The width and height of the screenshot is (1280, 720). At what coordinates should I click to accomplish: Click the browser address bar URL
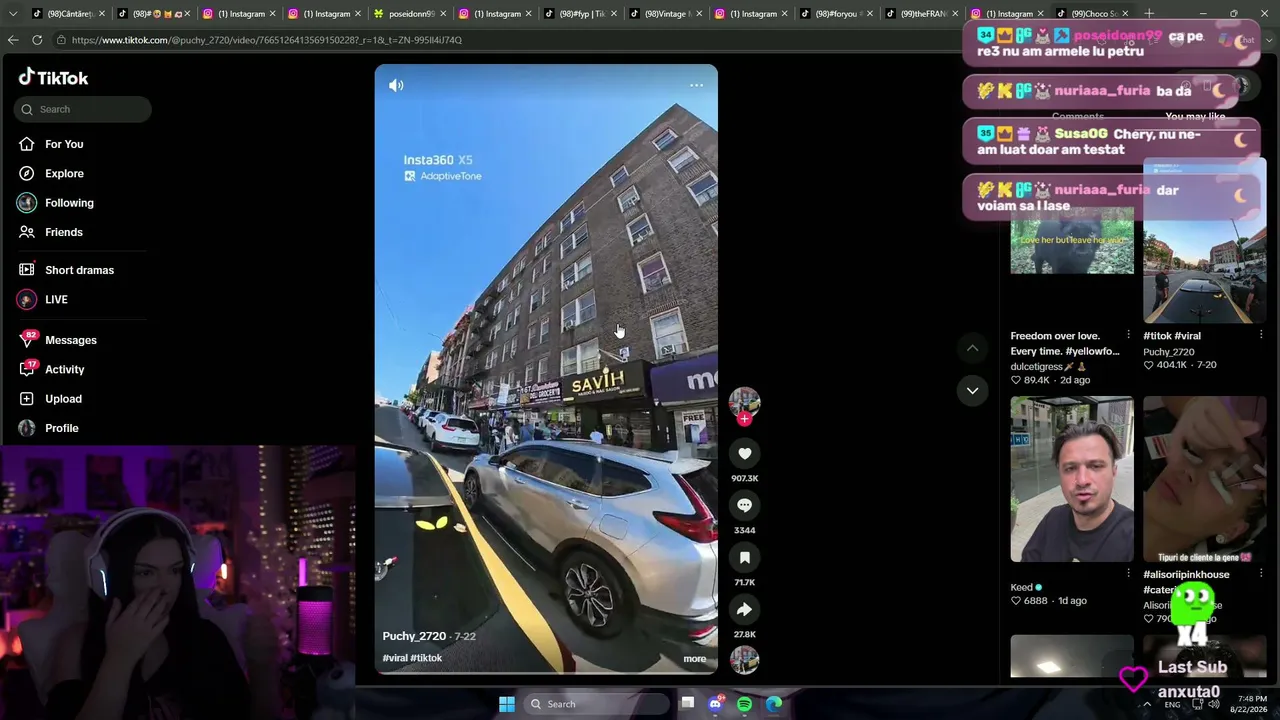pos(267,40)
